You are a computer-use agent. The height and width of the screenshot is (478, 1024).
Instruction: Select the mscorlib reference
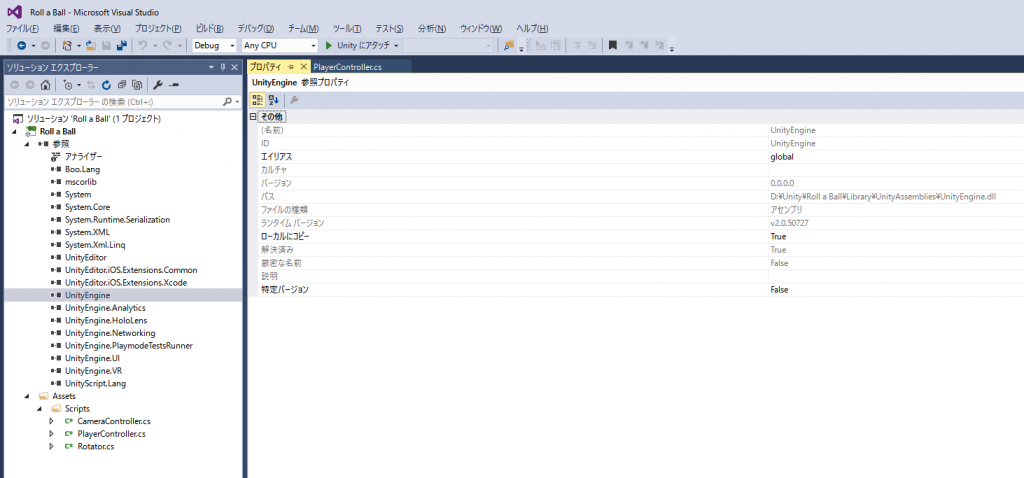pyautogui.click(x=81, y=182)
